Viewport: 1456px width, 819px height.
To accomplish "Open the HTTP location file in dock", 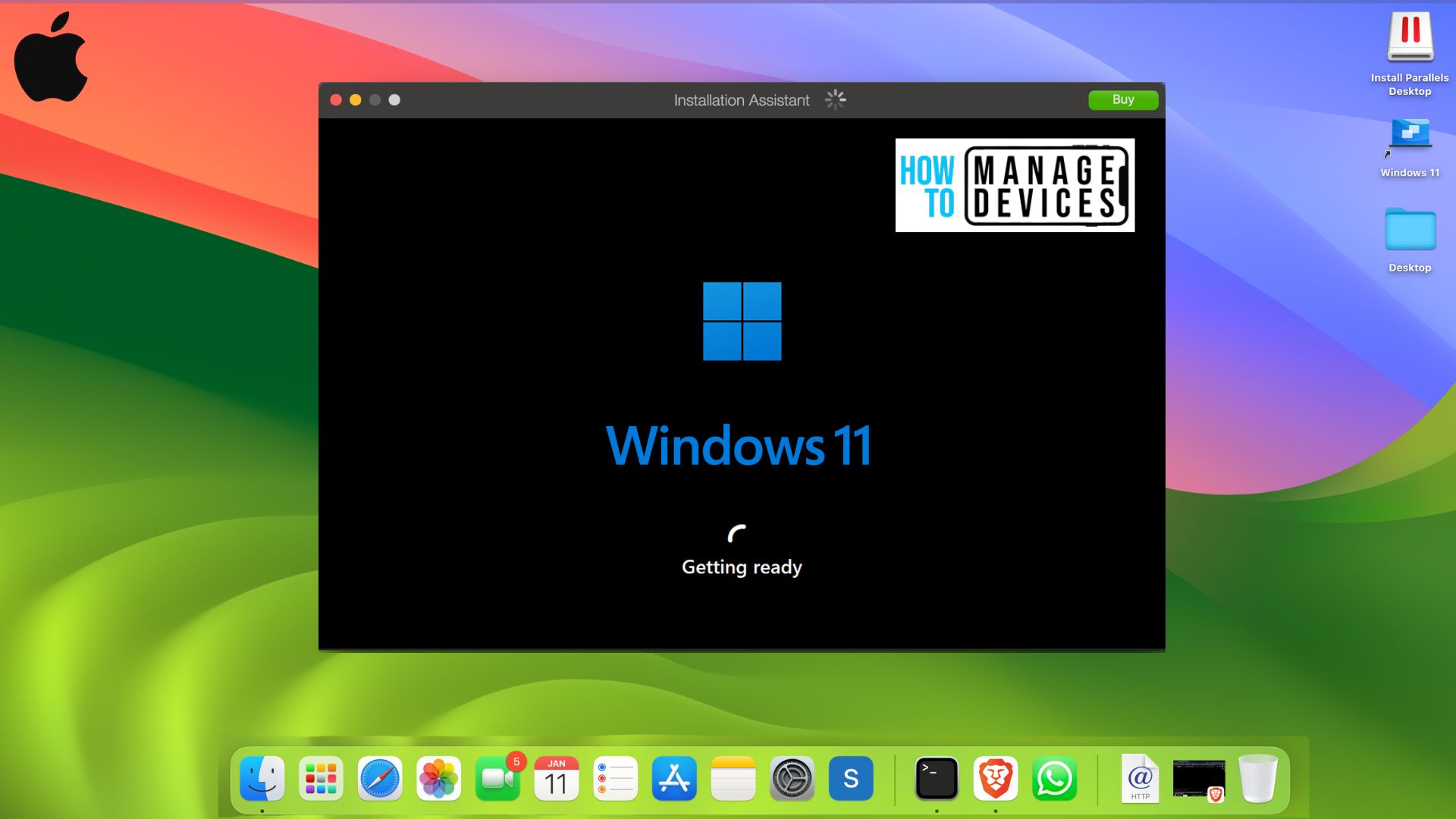I will [x=1140, y=779].
